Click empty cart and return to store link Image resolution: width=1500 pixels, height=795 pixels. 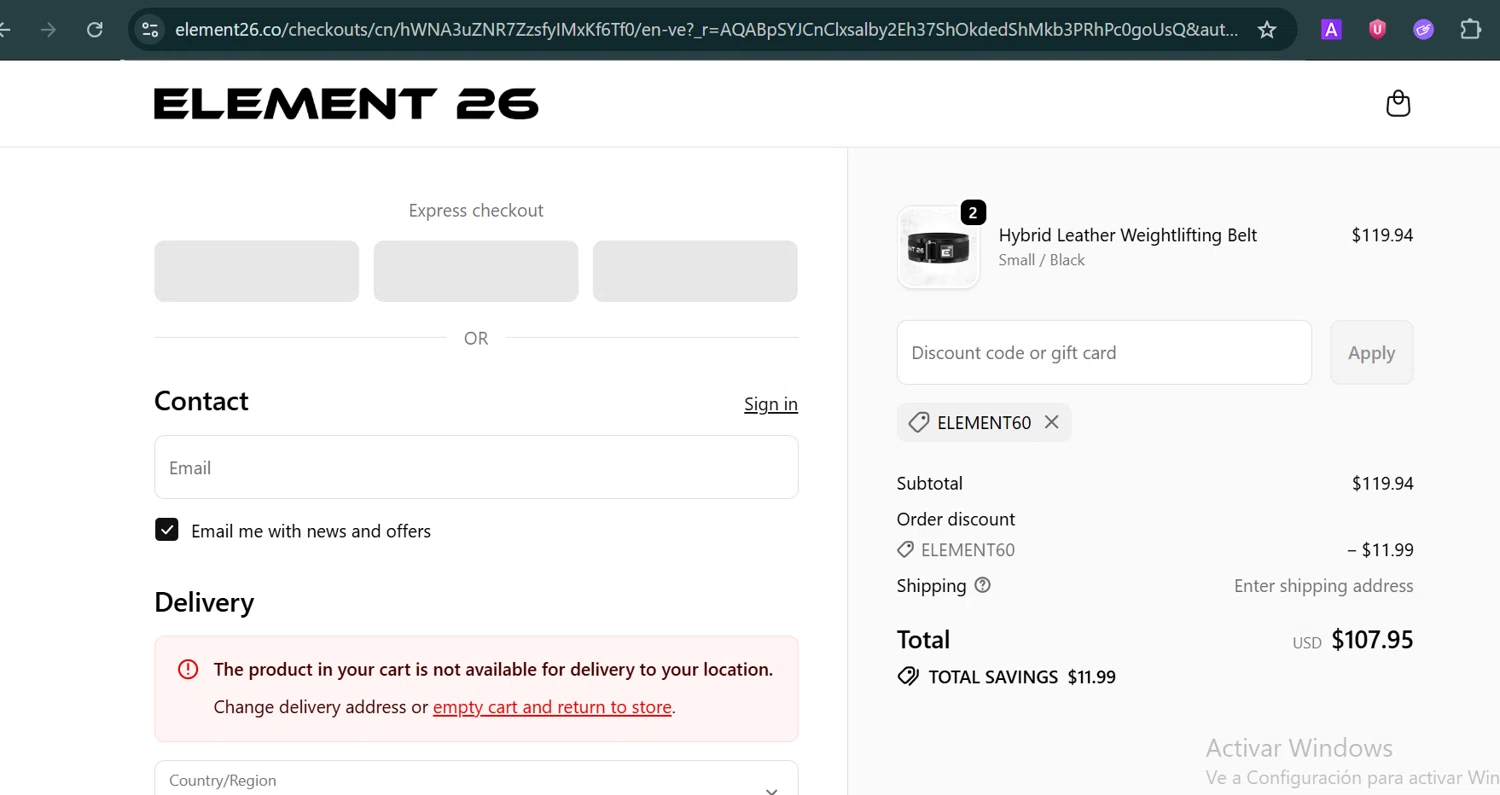(552, 707)
